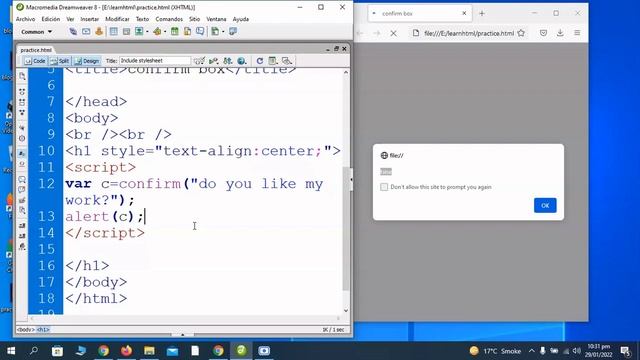Viewport: 640px width, 360px height.
Task: Select the <h1> tag in tag selector
Action: pos(43,329)
